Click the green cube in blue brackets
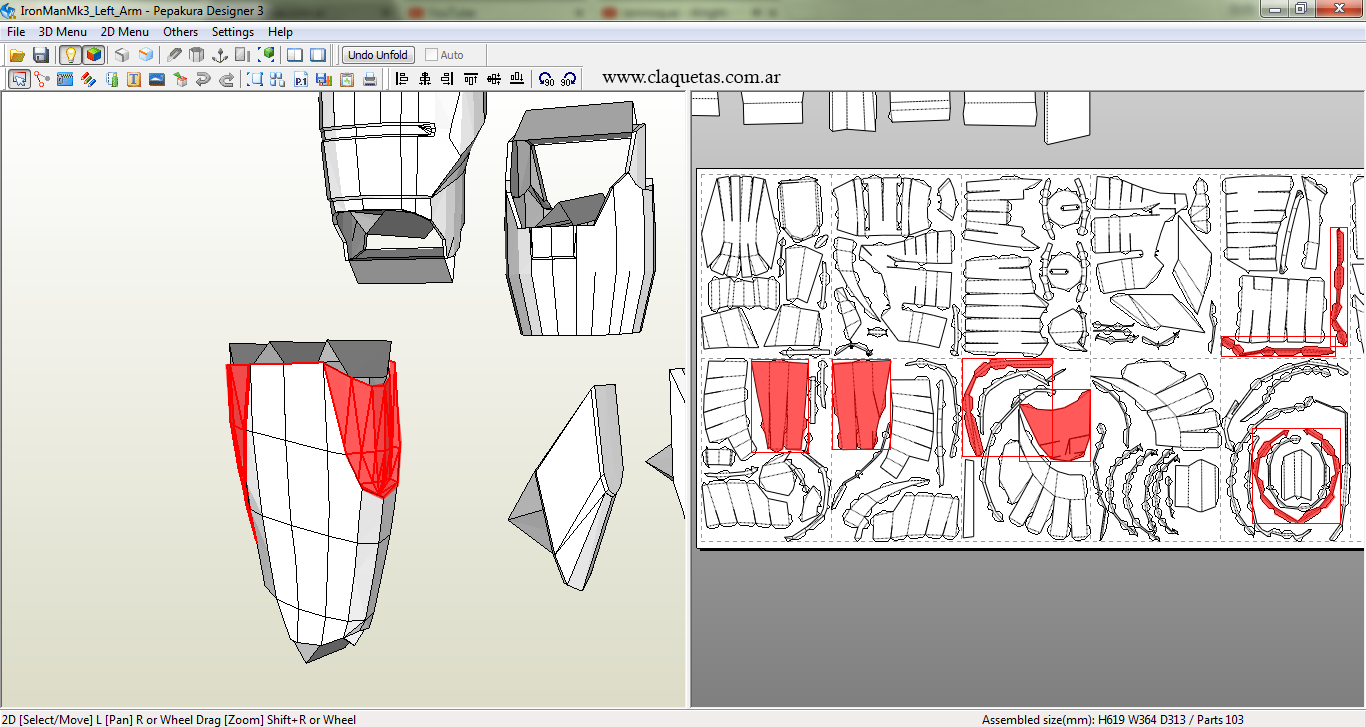The width and height of the screenshot is (1366, 727). [x=267, y=55]
